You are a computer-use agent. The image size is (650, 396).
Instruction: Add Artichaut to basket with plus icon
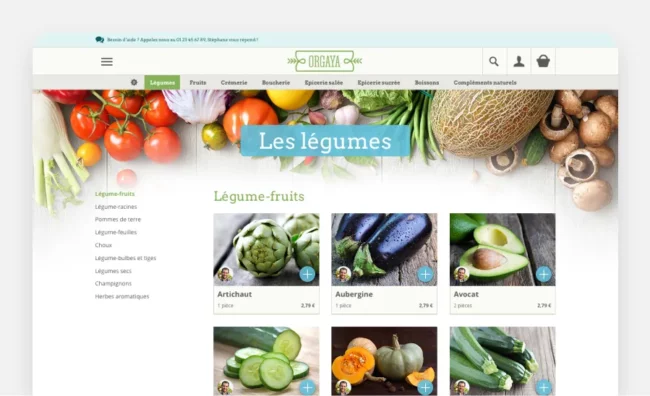point(307,274)
